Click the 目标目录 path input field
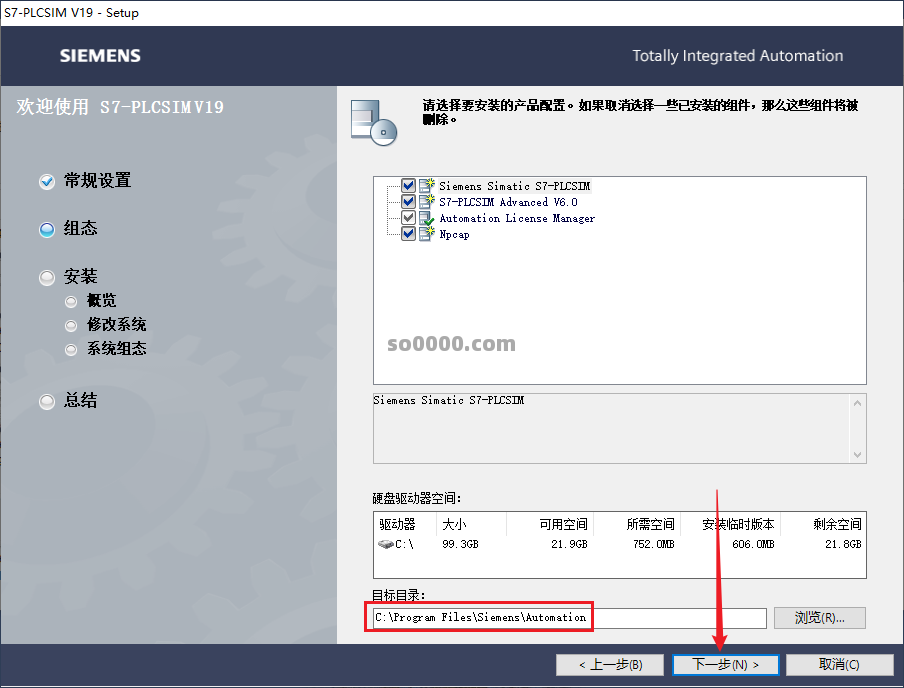This screenshot has height=688, width=904. coord(570,618)
